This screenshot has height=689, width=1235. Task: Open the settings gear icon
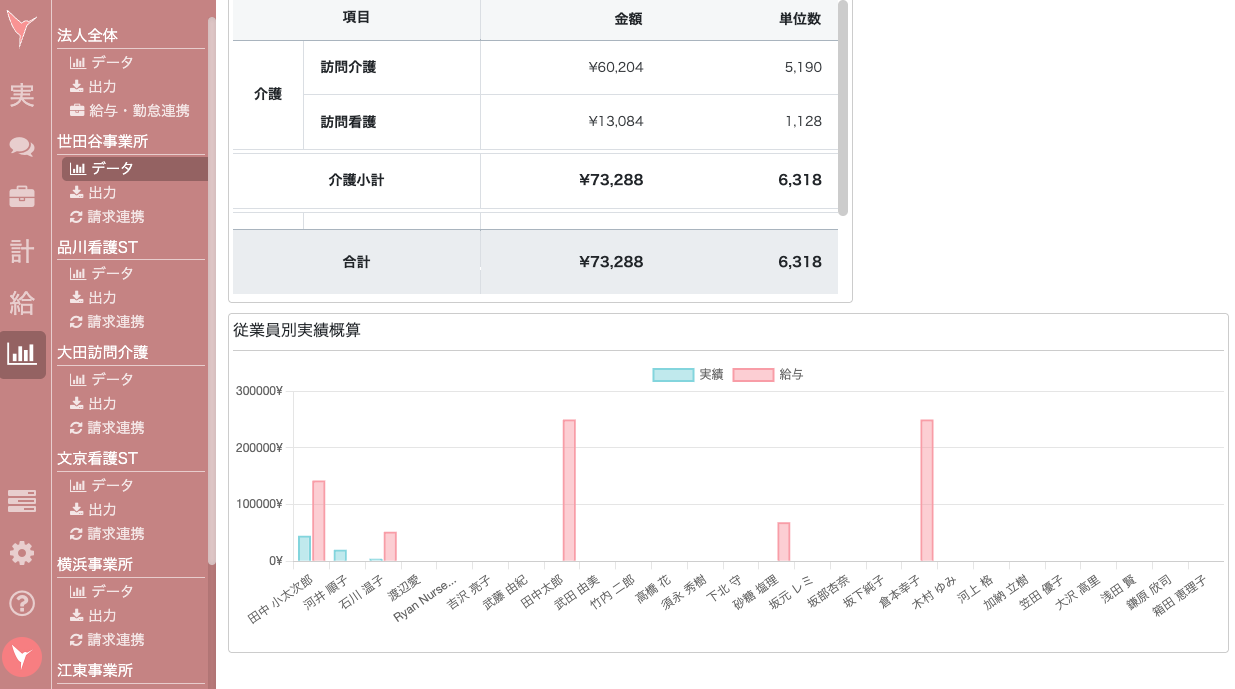pos(22,553)
